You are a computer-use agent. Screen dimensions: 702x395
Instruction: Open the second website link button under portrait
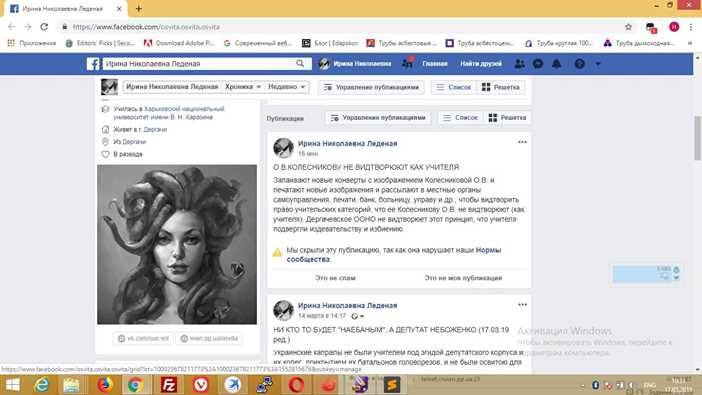[209, 338]
